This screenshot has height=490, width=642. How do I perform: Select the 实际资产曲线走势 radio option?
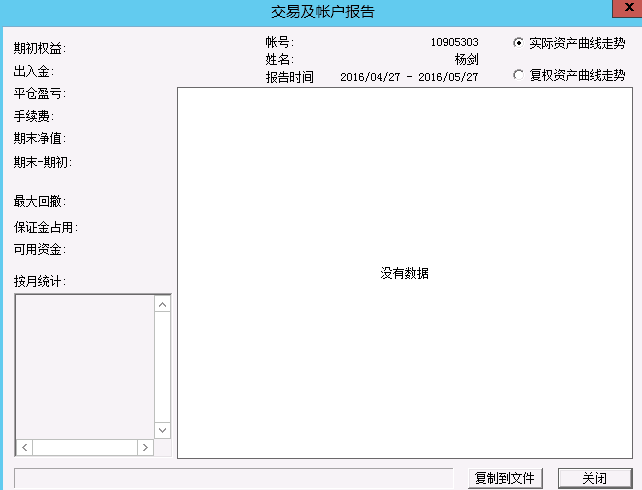point(518,43)
